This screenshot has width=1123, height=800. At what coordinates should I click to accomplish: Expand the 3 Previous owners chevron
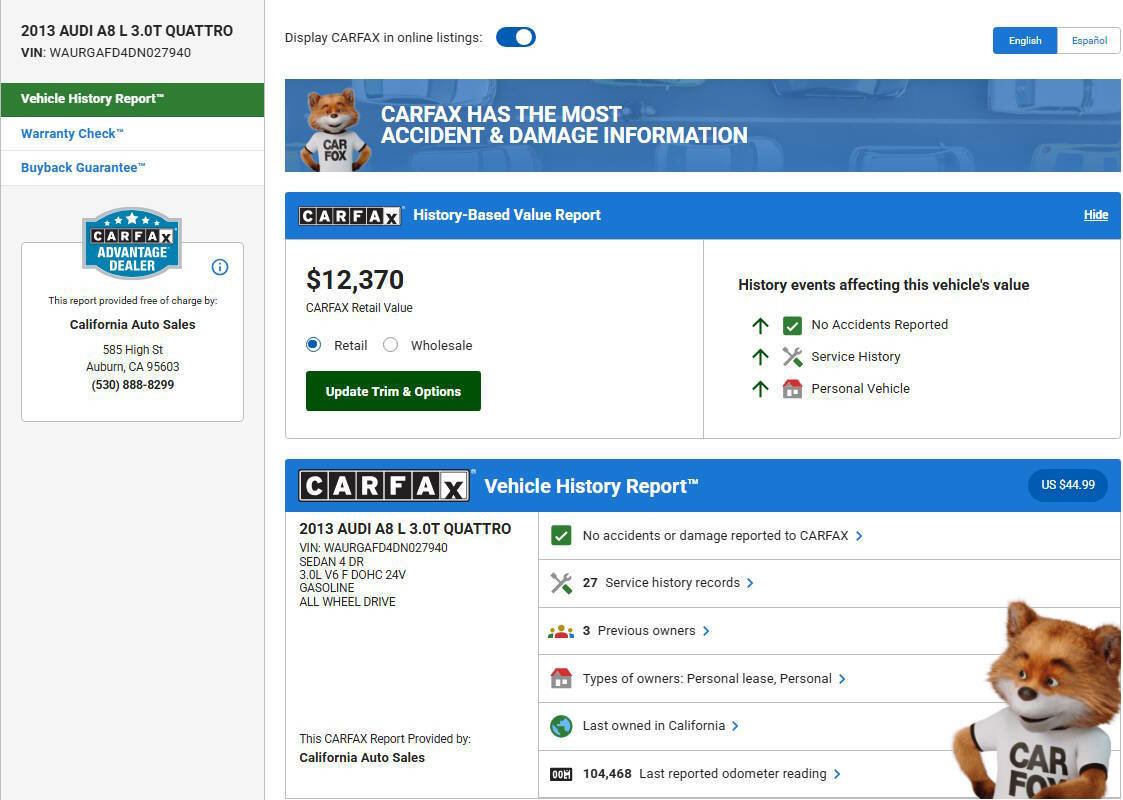click(x=706, y=631)
